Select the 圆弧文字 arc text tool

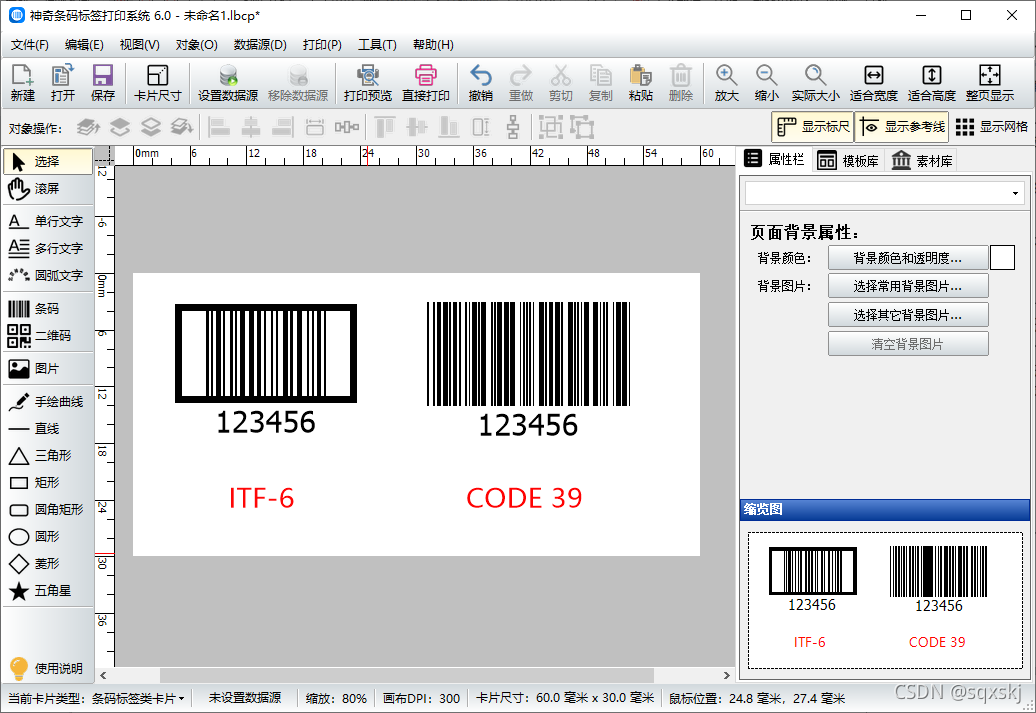tap(48, 276)
